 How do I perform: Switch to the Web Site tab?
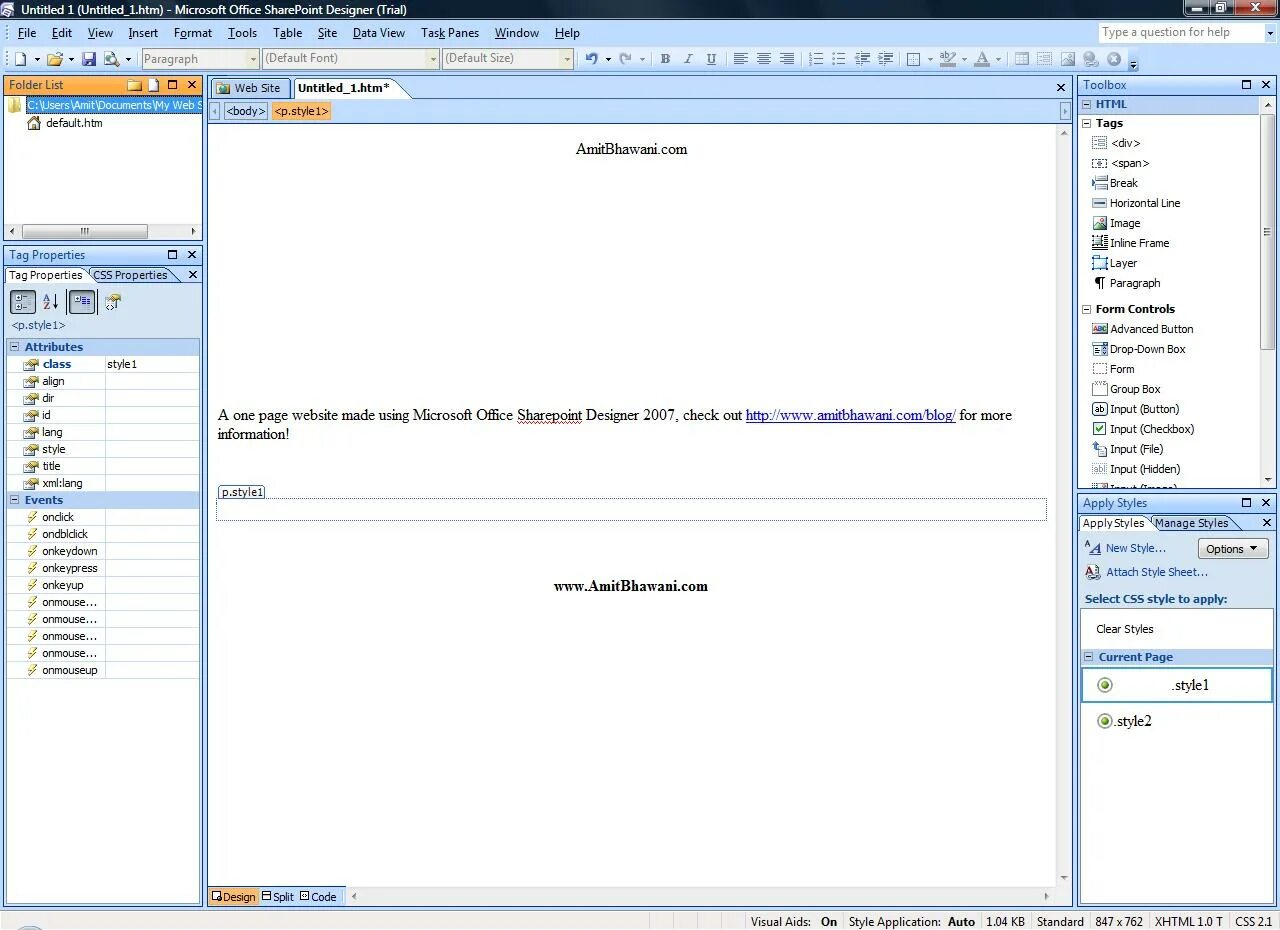pyautogui.click(x=249, y=88)
